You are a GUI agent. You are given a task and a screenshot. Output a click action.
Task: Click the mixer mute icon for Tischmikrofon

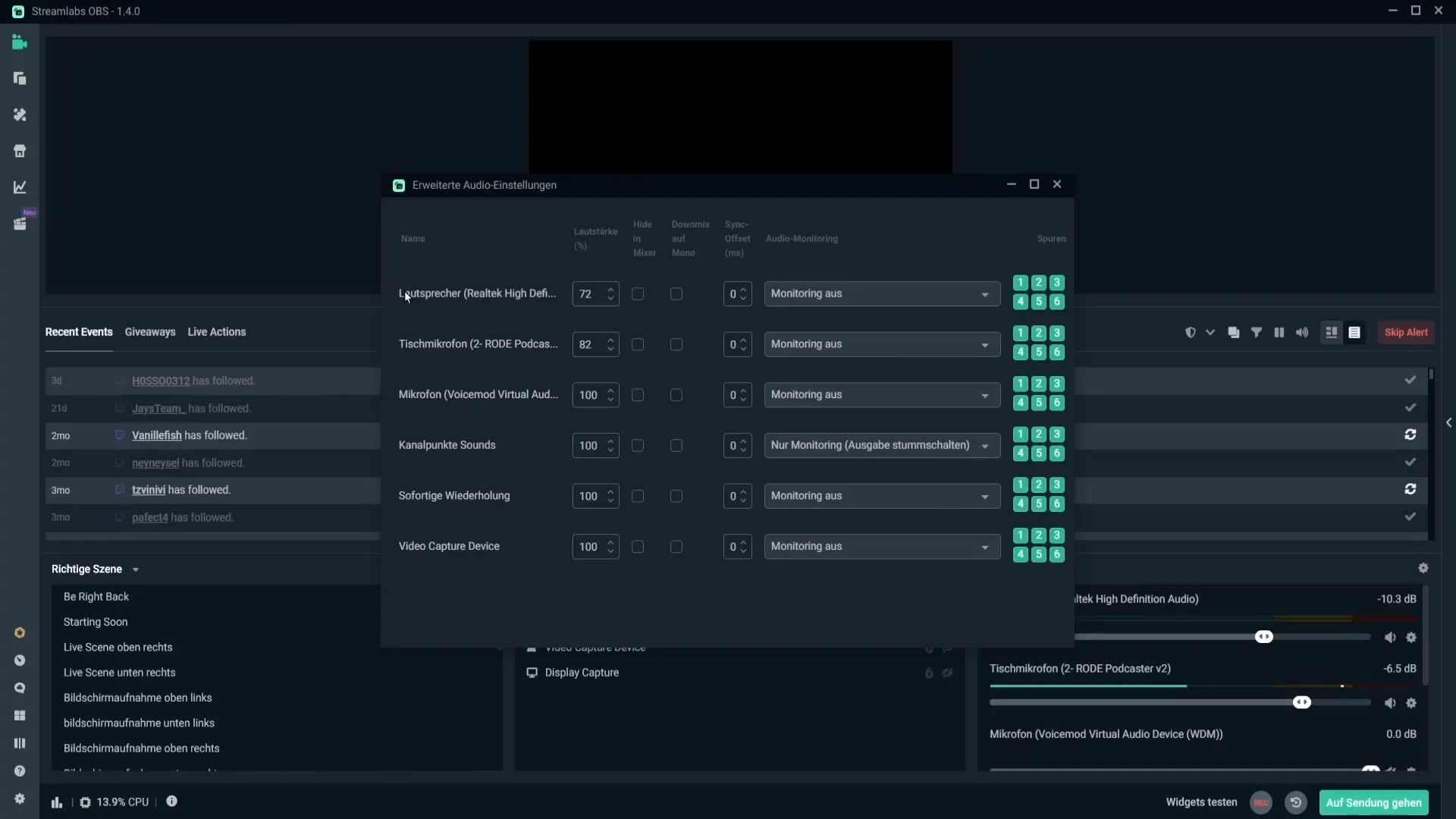(x=1389, y=702)
